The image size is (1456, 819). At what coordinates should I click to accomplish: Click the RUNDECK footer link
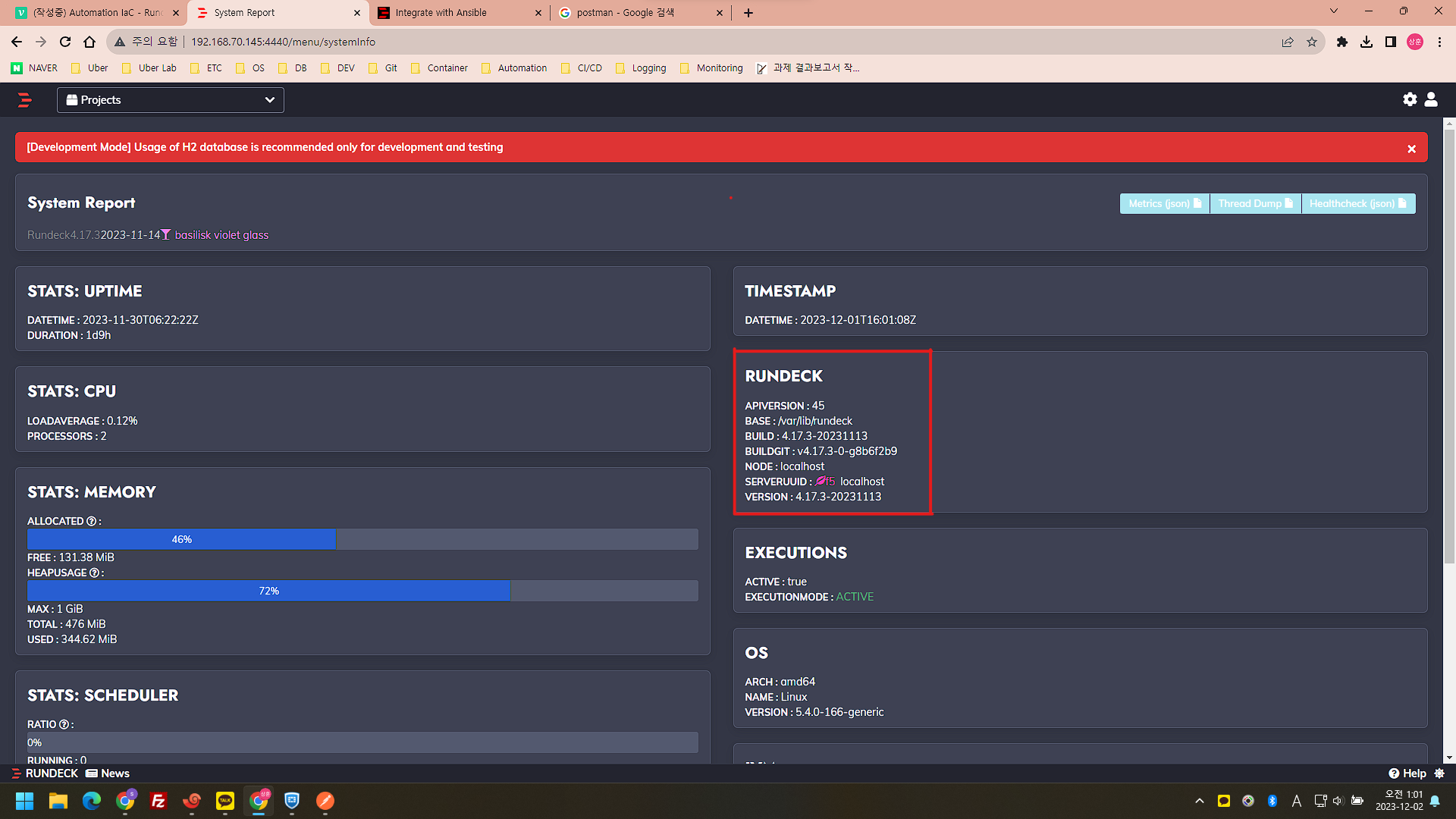tap(45, 773)
